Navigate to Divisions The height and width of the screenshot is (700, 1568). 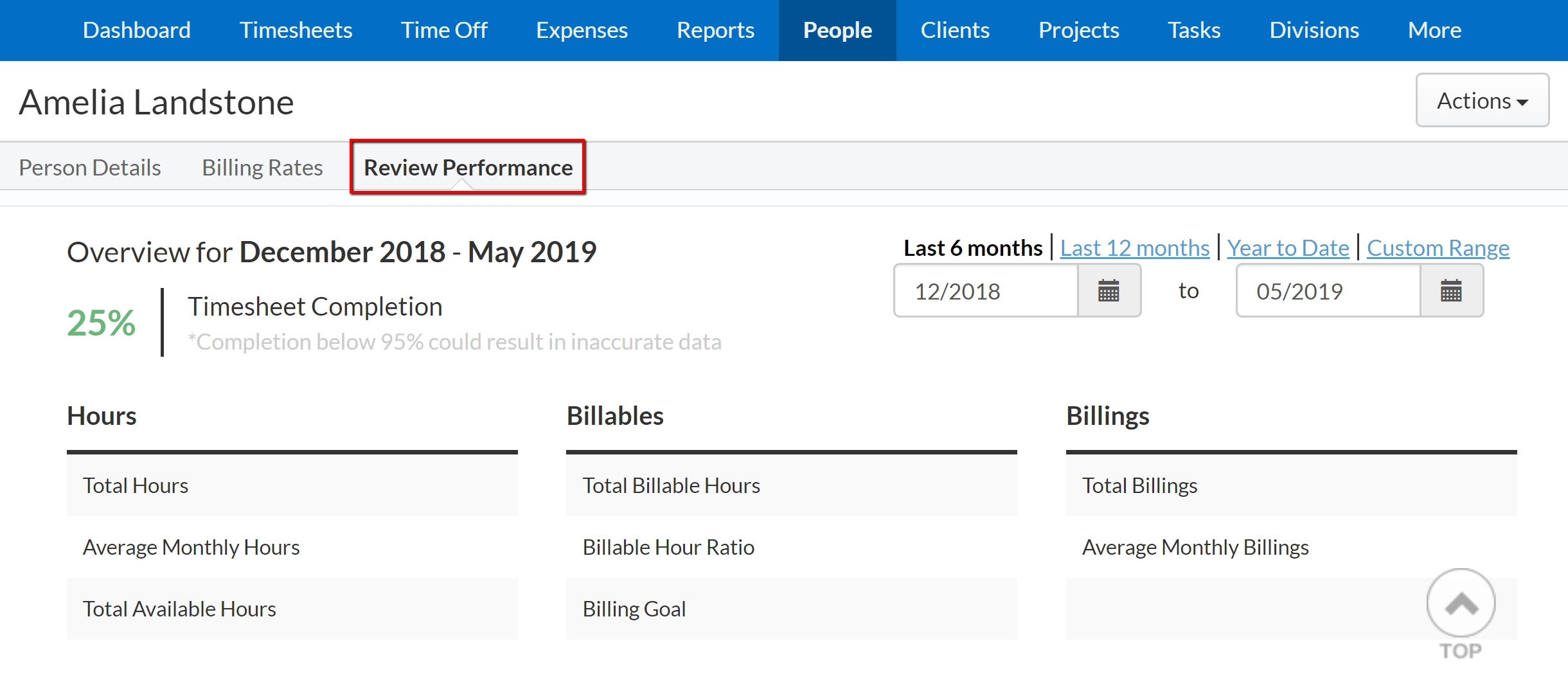tap(1314, 30)
